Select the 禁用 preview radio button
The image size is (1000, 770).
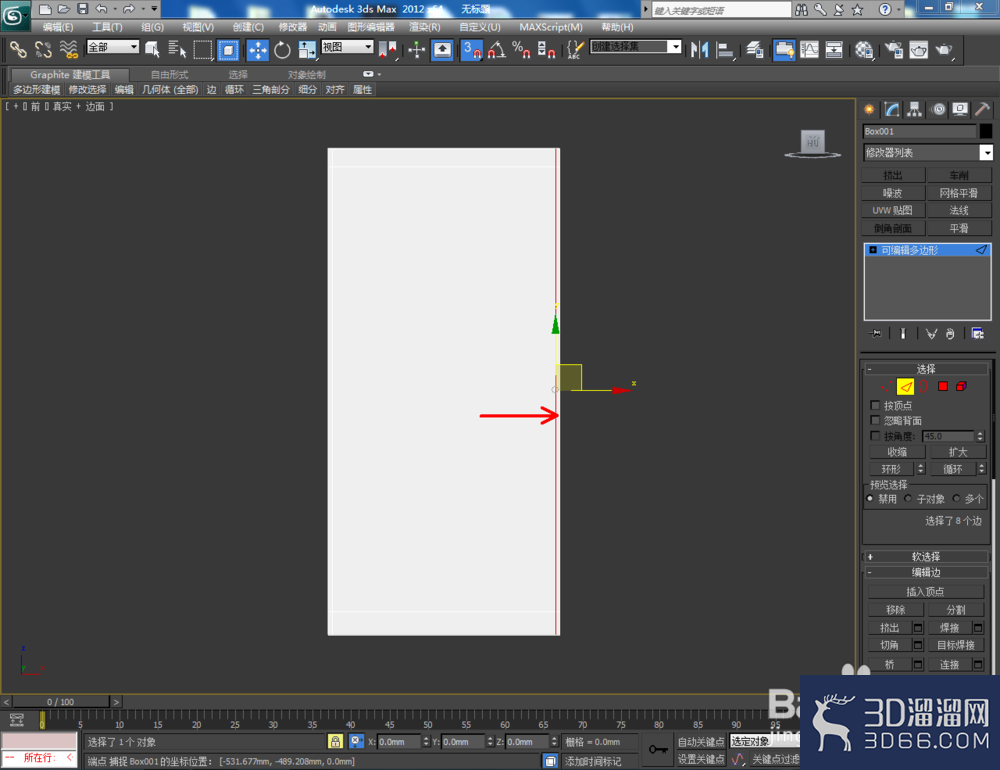pyautogui.click(x=870, y=498)
